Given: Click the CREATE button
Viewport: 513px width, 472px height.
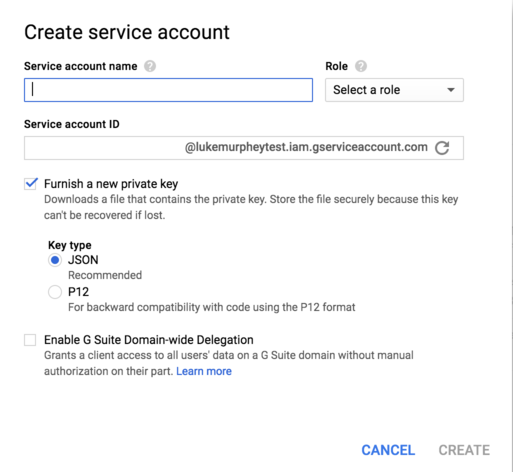Looking at the screenshot, I should click(464, 450).
